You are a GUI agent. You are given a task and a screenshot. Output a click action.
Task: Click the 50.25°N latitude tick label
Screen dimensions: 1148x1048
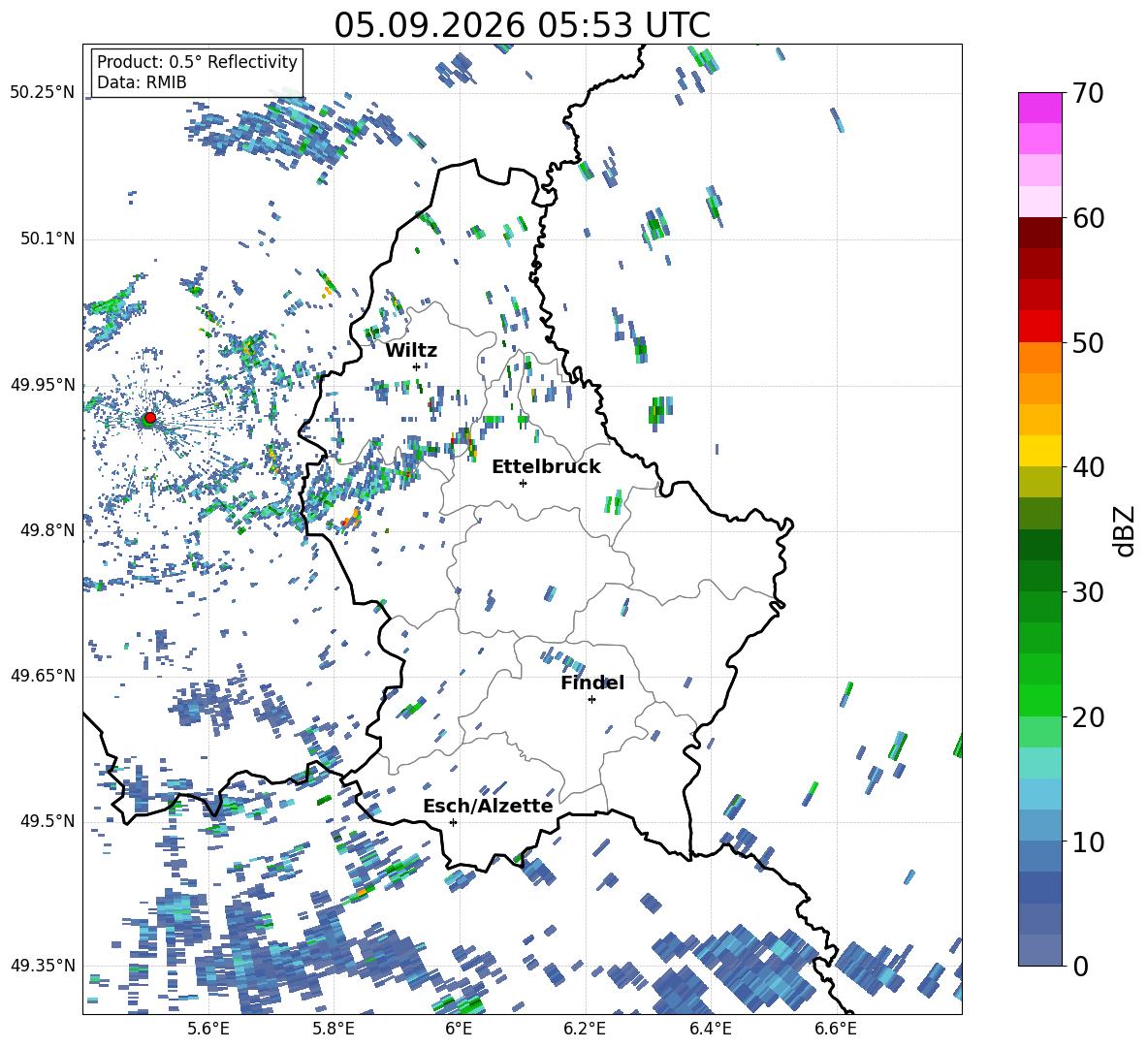[x=43, y=93]
